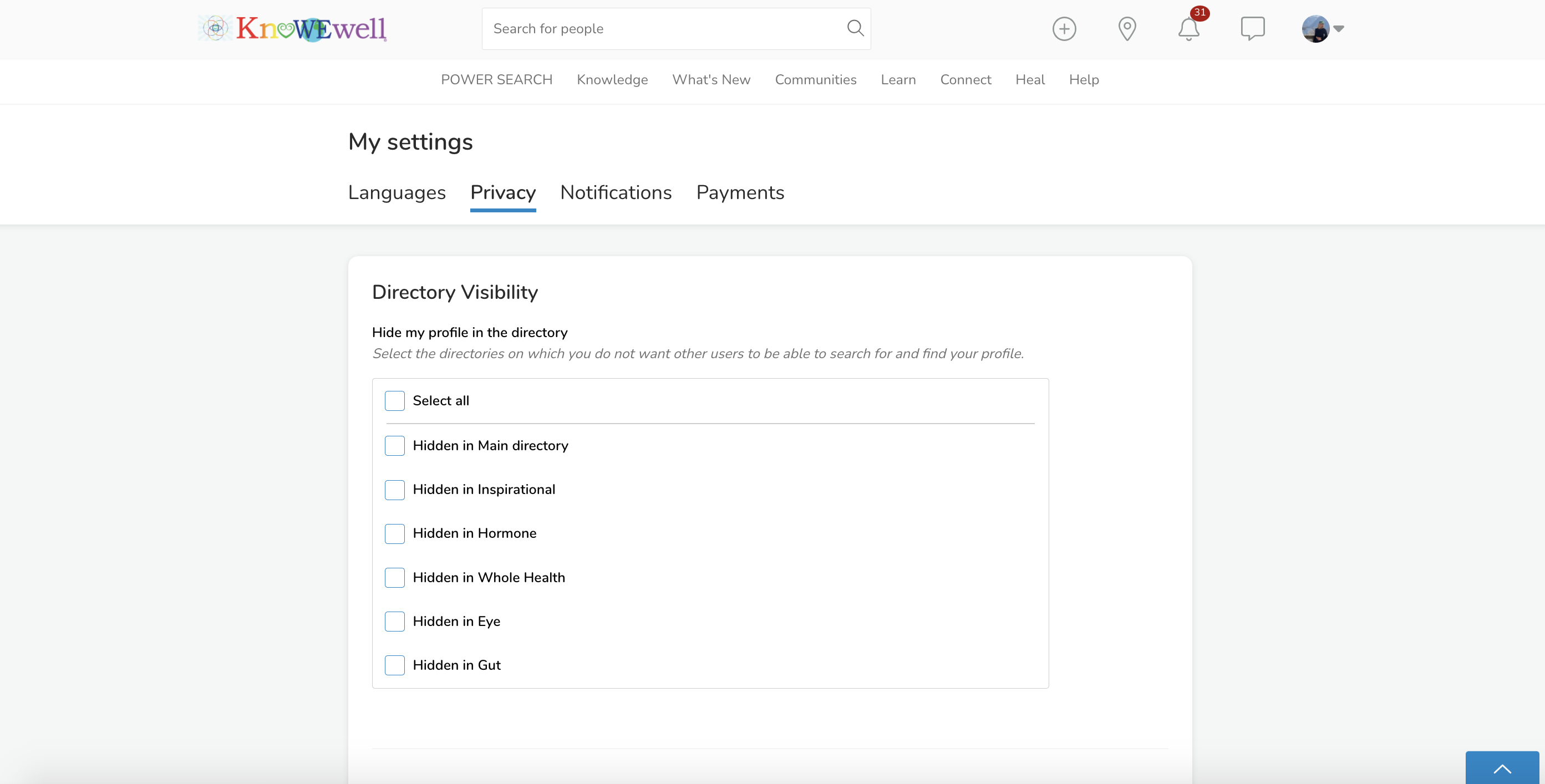Click the back-to-top arrow button
1545x784 pixels.
[1502, 768]
